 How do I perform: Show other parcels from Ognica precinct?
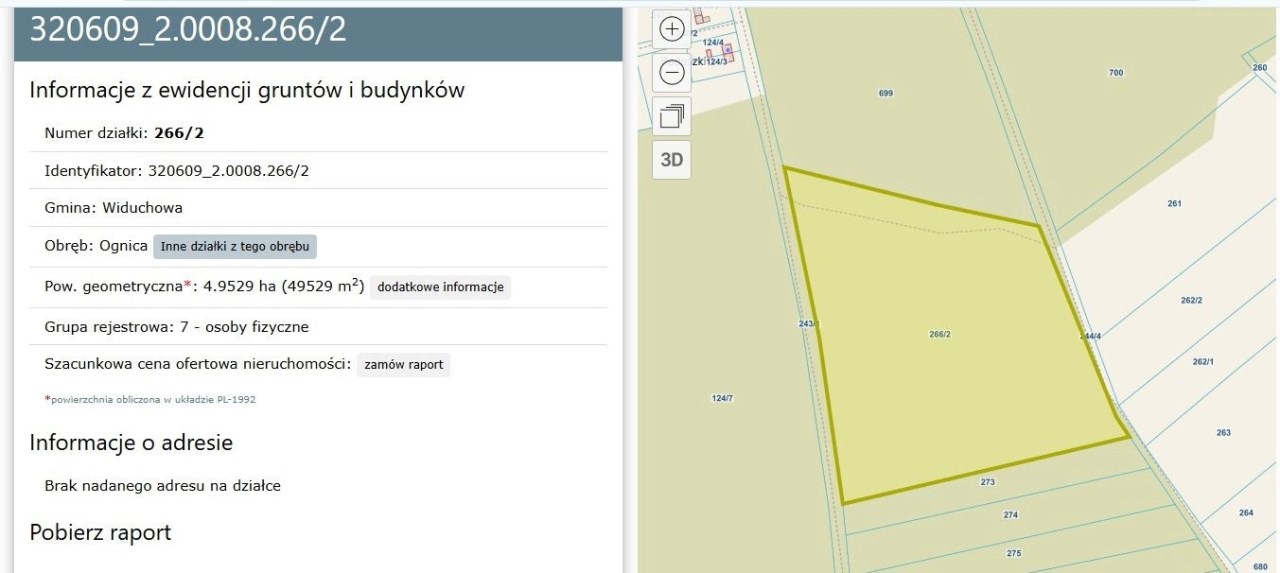pos(235,246)
